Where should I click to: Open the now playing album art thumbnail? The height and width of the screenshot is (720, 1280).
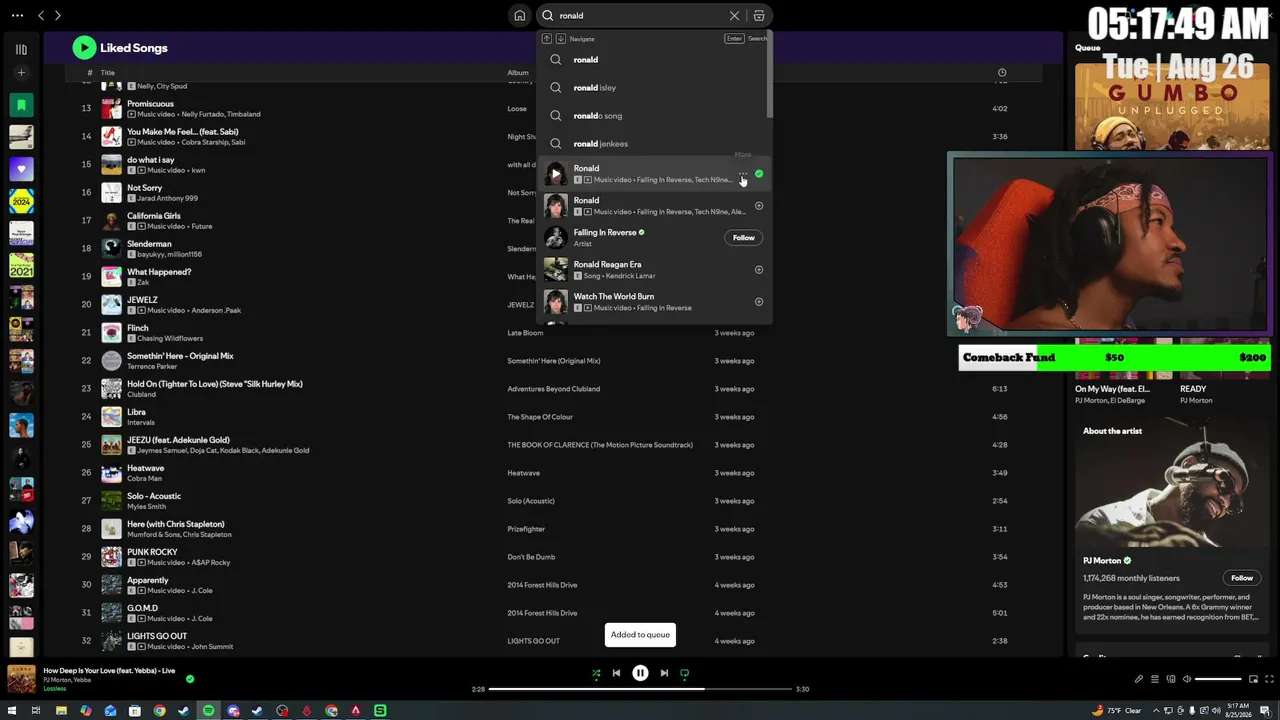21,679
